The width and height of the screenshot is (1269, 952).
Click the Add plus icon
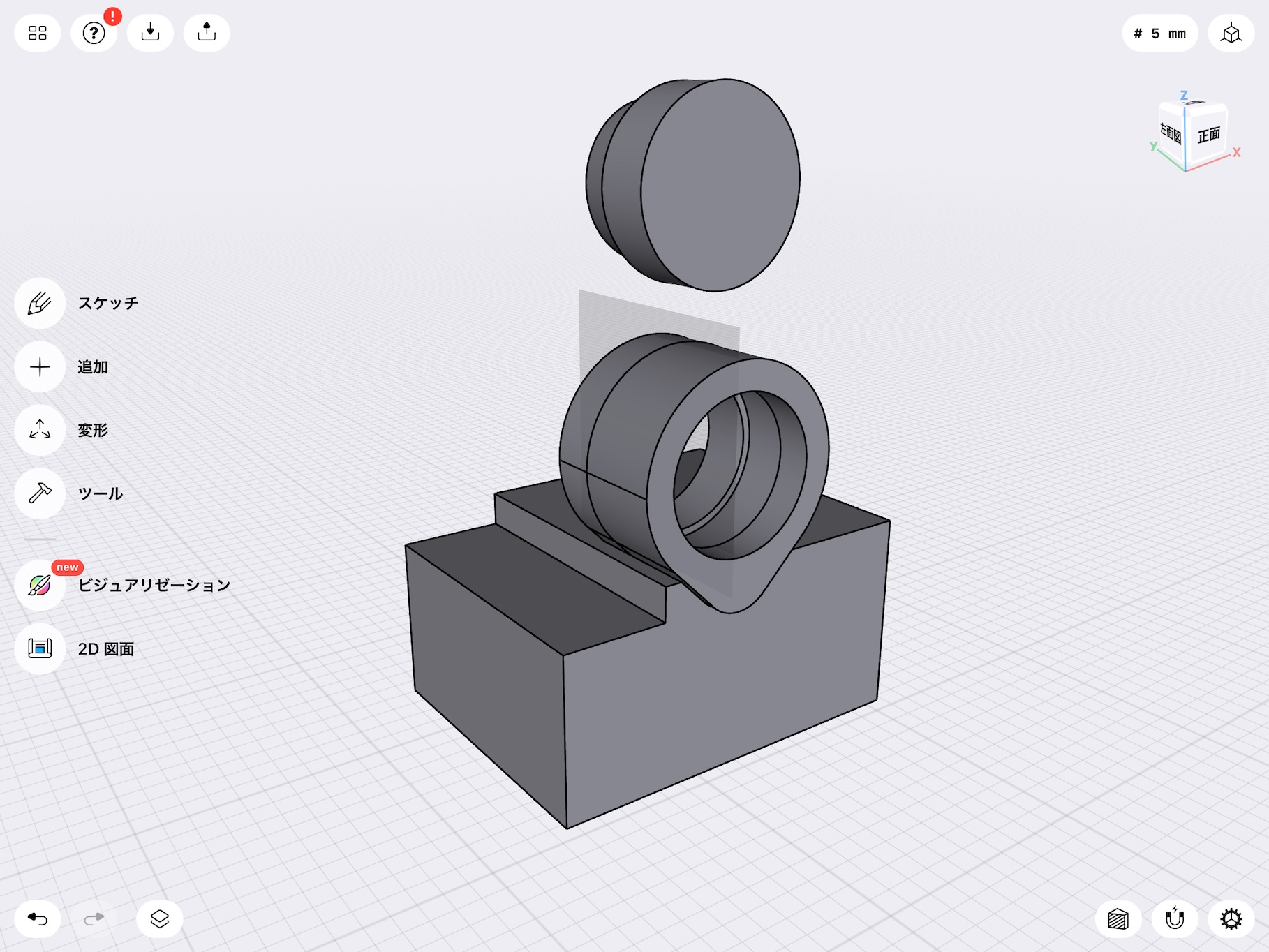click(40, 366)
